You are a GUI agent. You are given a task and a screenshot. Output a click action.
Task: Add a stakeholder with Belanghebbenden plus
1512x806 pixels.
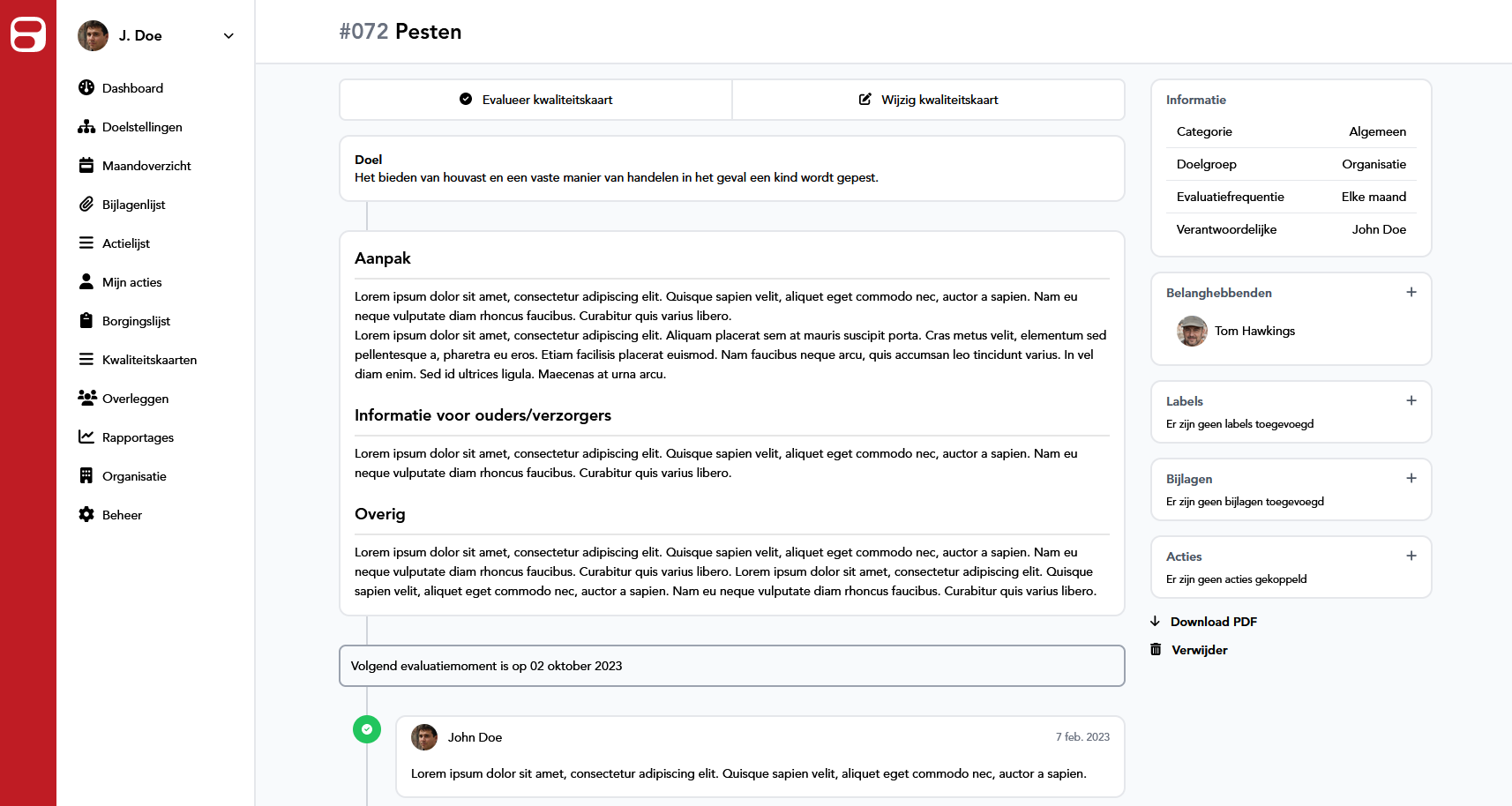click(1411, 293)
